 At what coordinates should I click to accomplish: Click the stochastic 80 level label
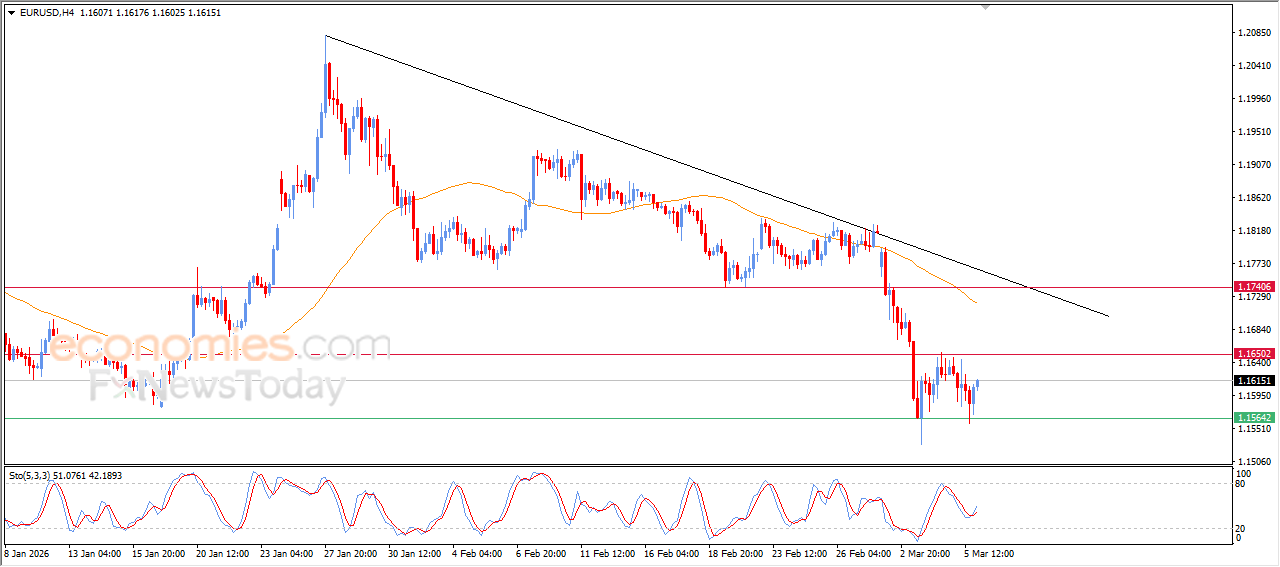point(1241,484)
